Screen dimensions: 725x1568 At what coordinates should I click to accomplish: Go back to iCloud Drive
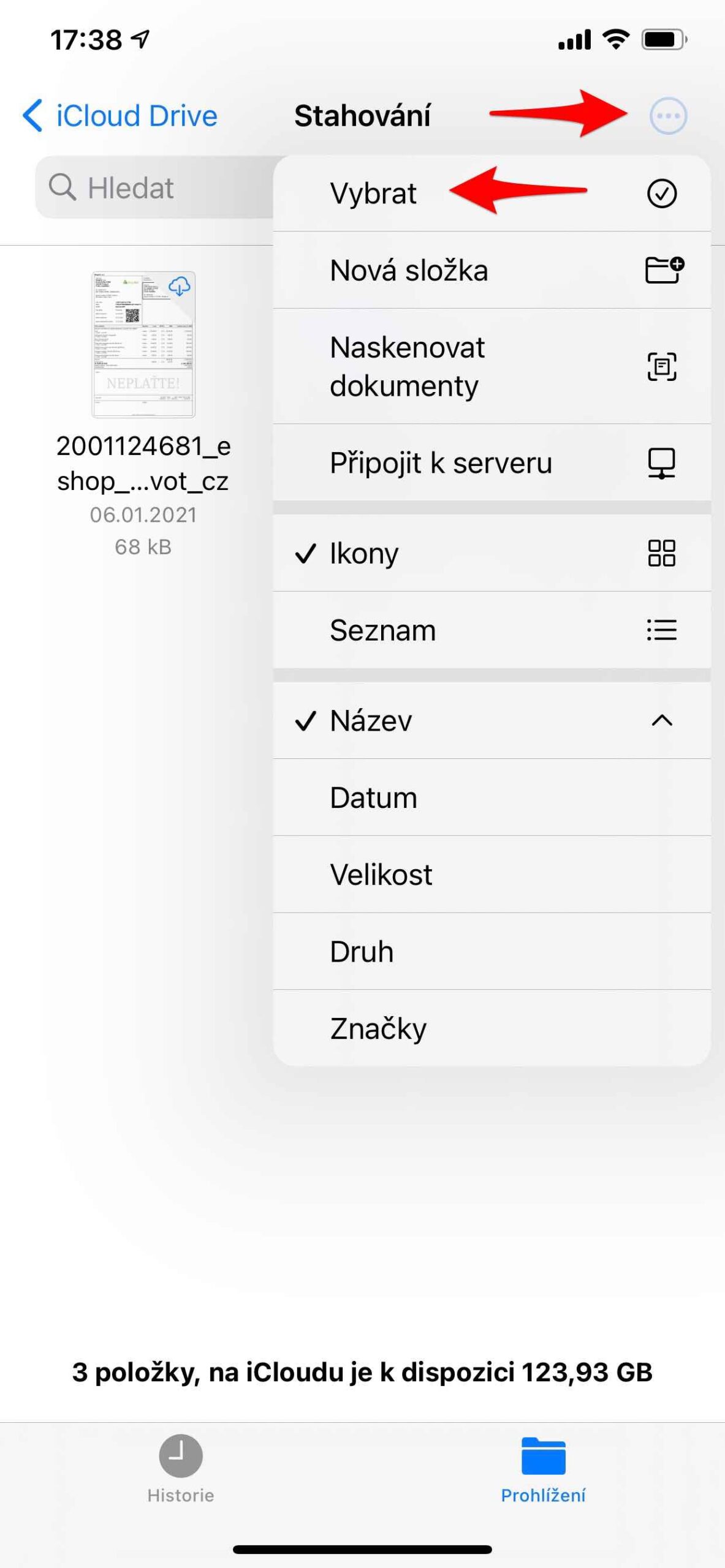coord(120,116)
